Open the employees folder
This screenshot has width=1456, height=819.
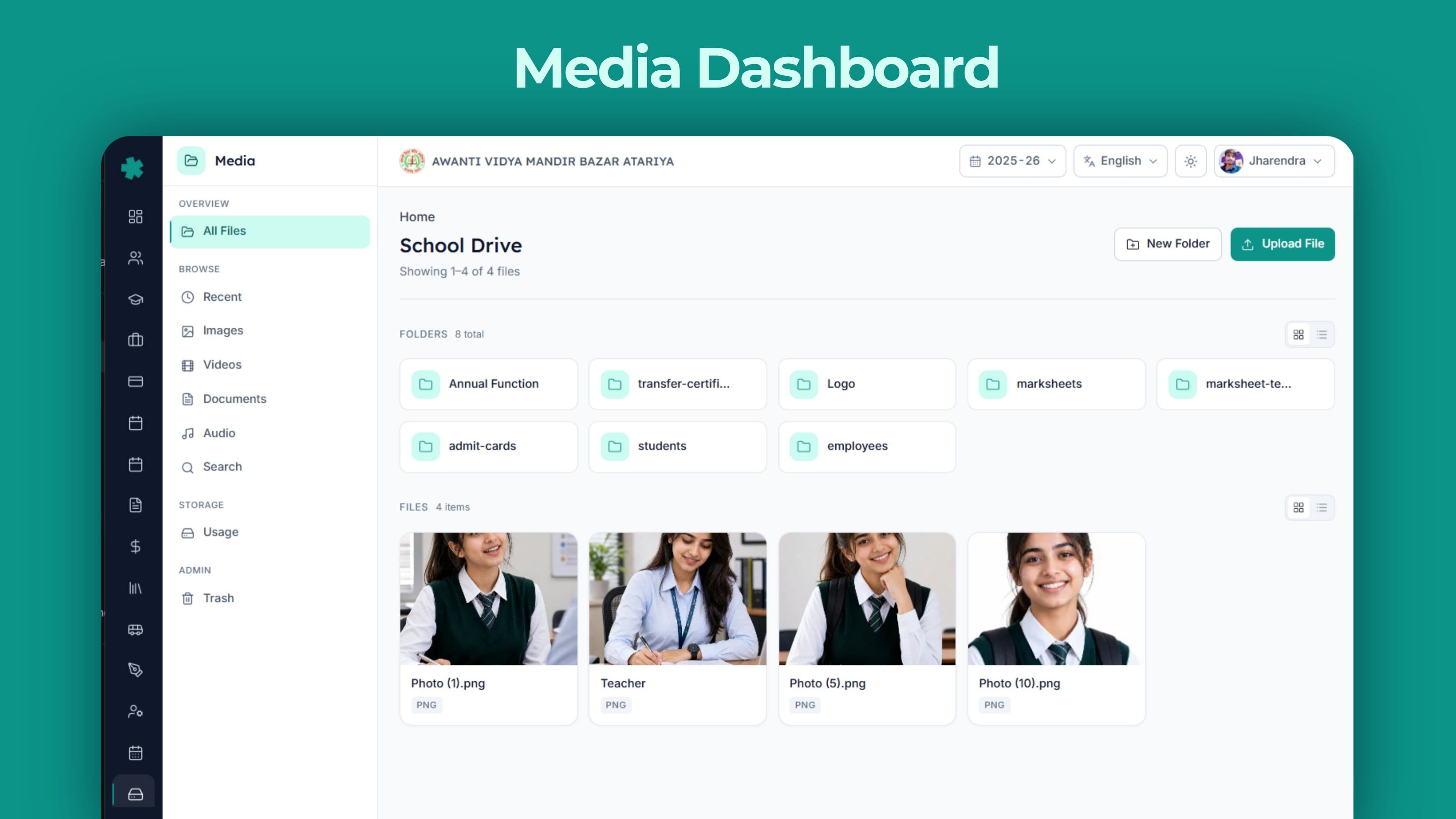click(867, 447)
